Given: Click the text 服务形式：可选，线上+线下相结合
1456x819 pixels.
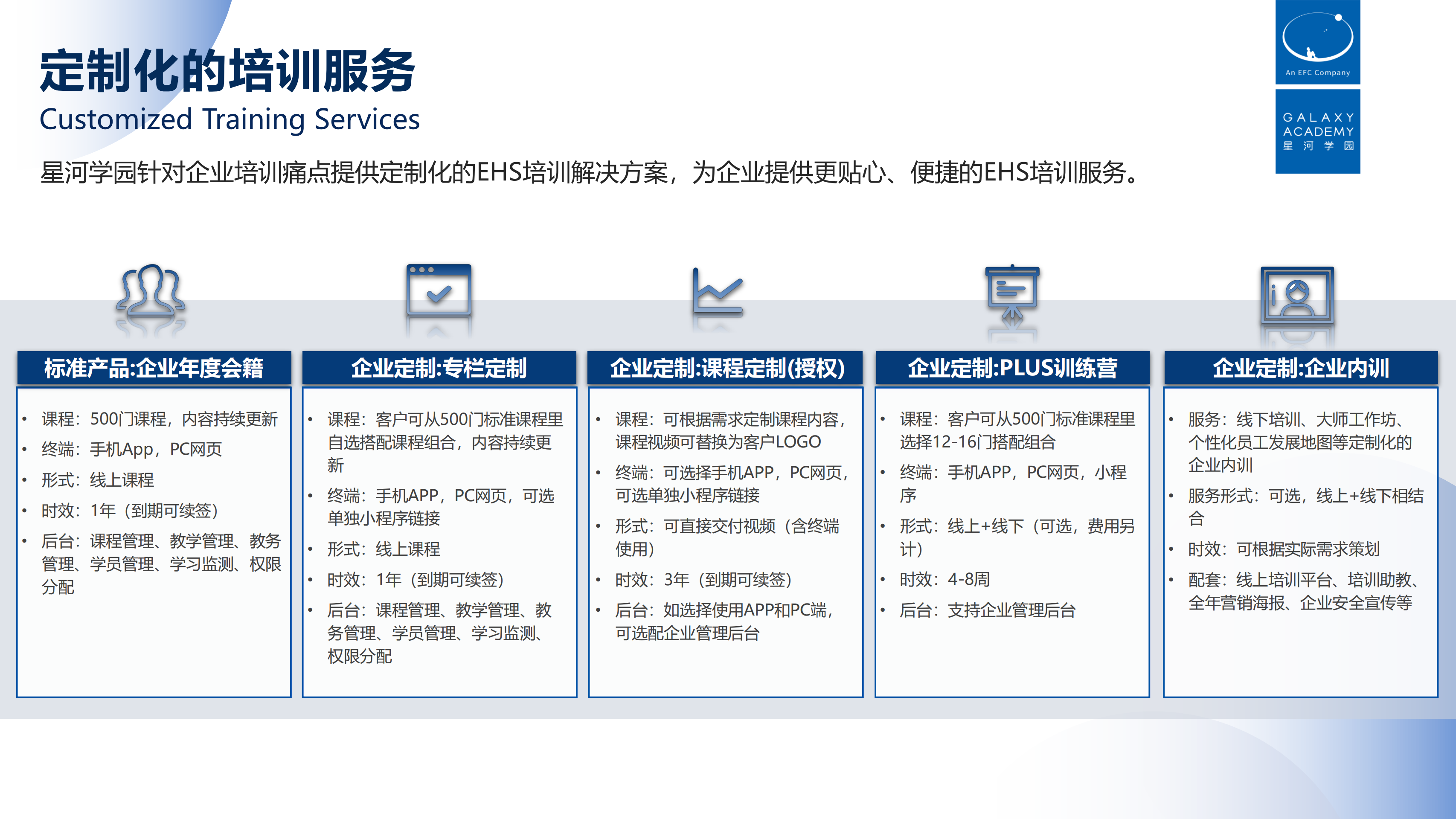Looking at the screenshot, I should pos(1306,507).
